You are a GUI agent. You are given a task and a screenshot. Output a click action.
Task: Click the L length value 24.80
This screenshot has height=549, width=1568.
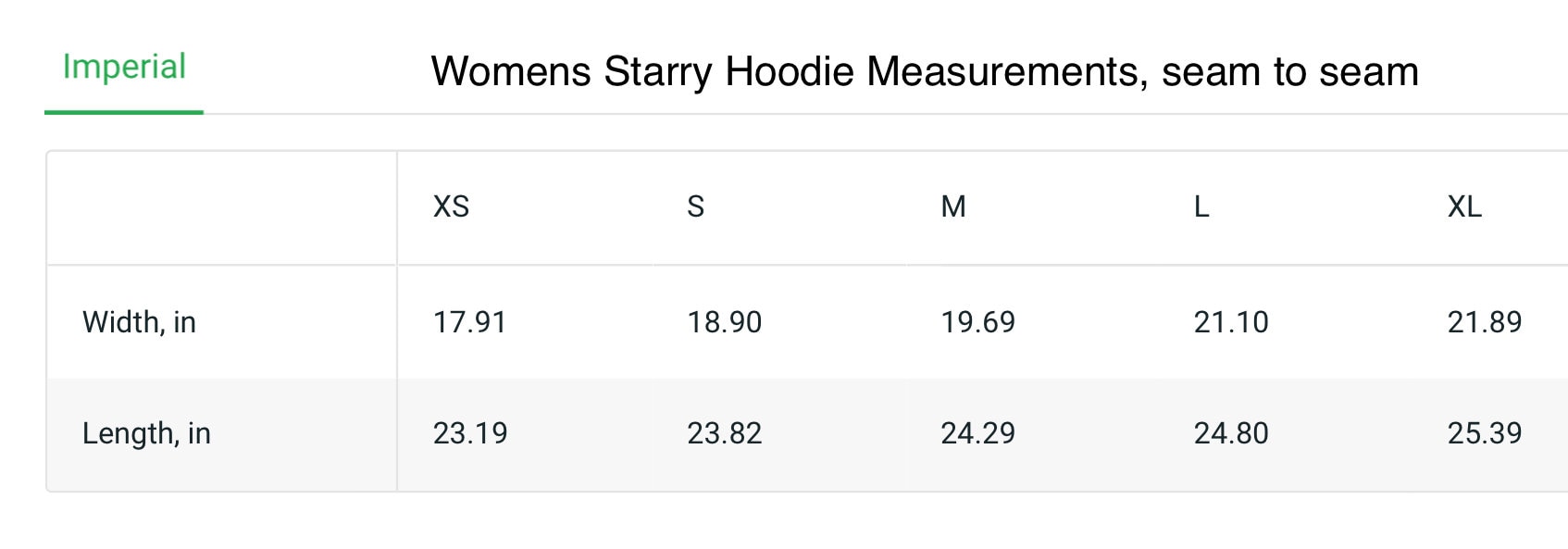1231,433
